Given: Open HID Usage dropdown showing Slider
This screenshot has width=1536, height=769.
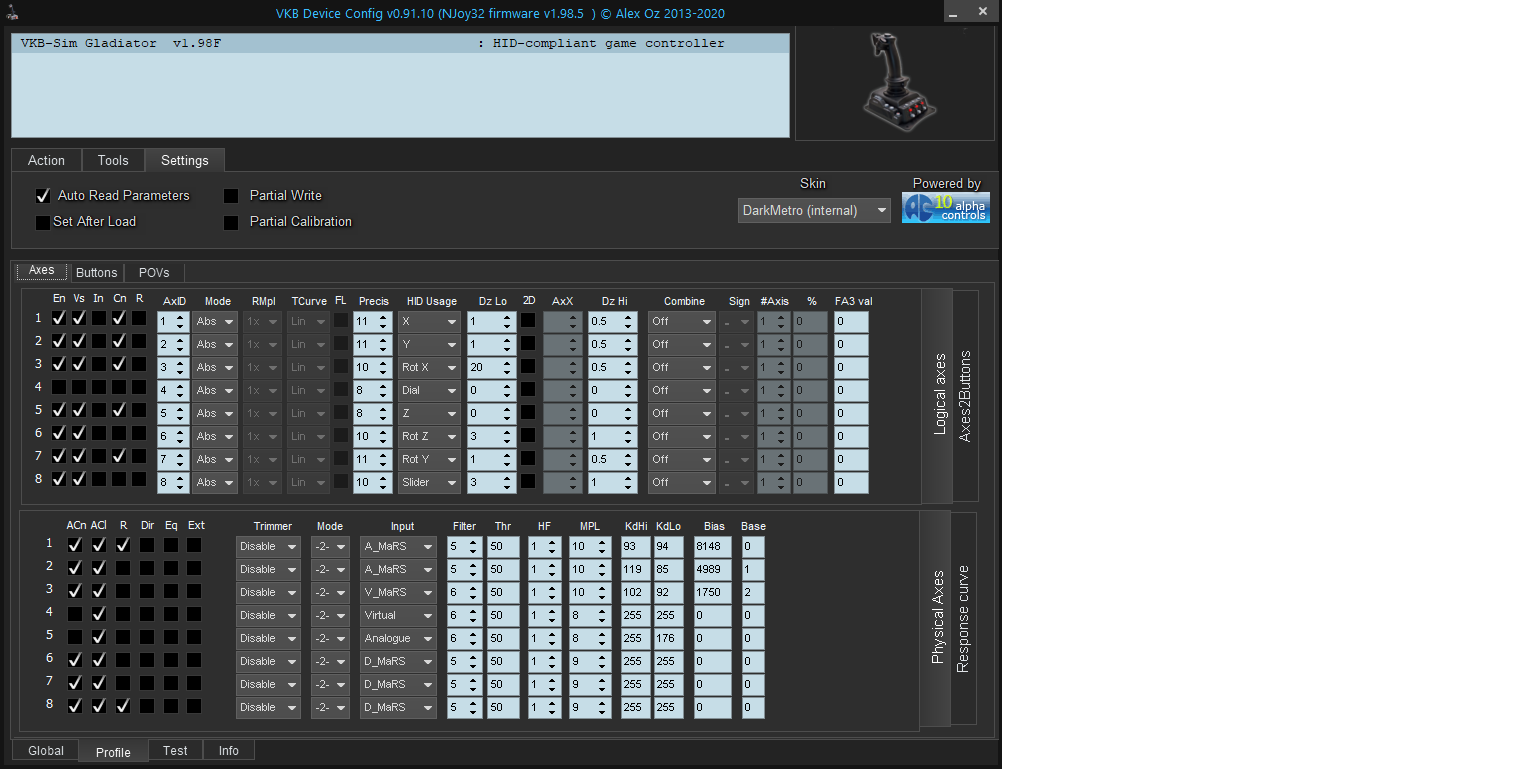Looking at the screenshot, I should [429, 483].
